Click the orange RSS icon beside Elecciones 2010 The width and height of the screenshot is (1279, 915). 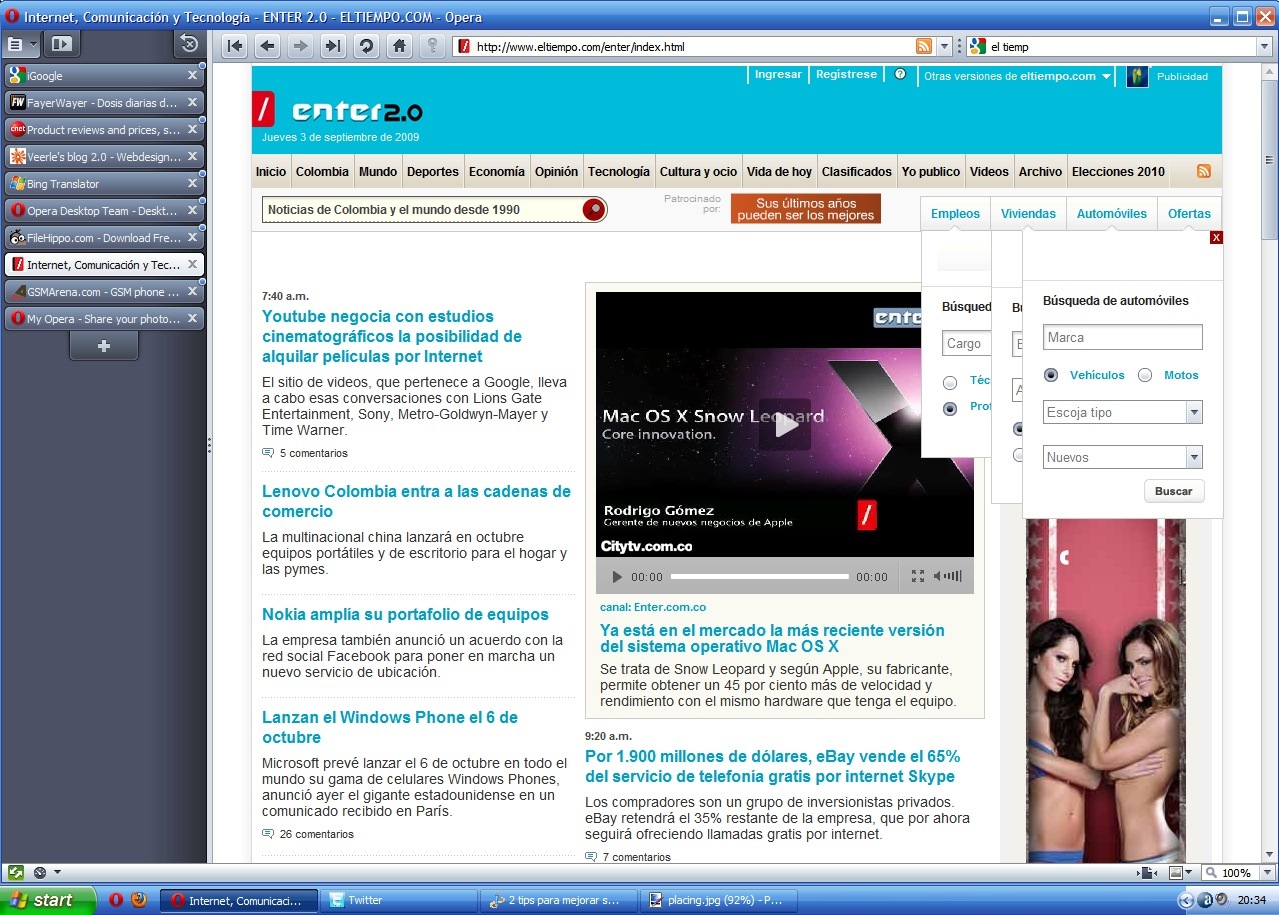(x=1204, y=171)
